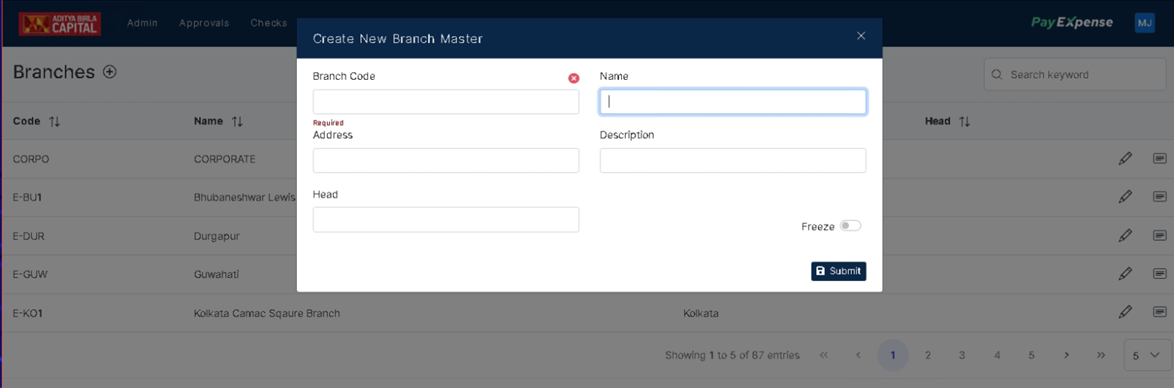
Task: Submit the new branch form
Action: [x=839, y=271]
